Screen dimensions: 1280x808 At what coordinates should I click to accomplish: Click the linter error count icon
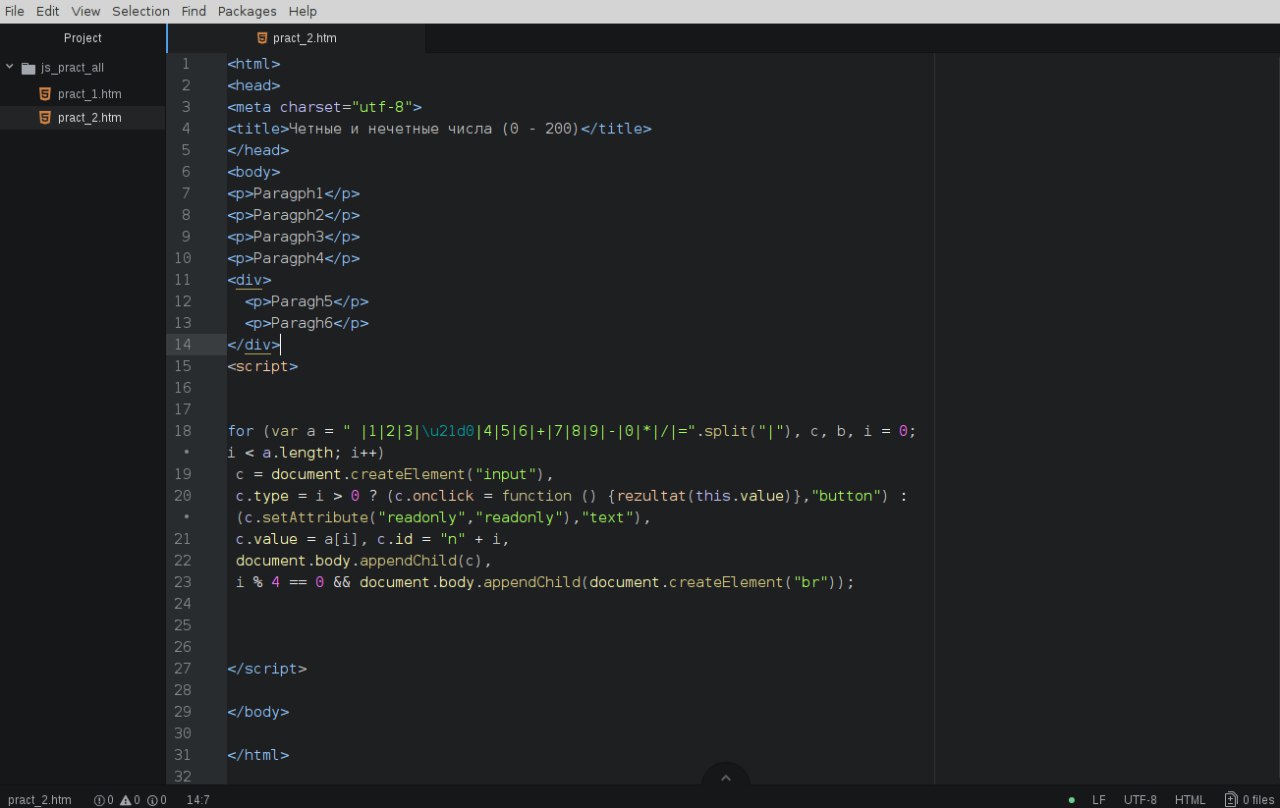tap(99, 800)
